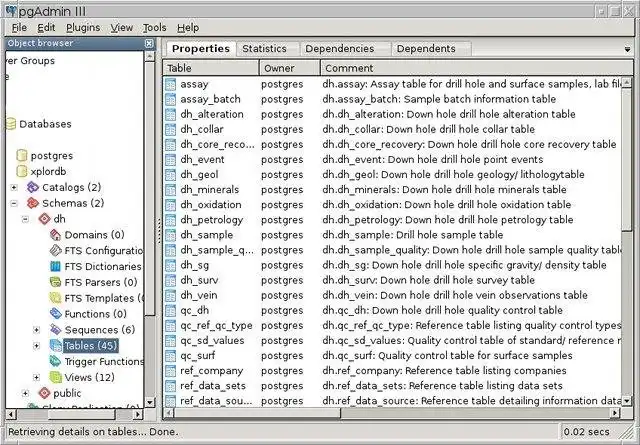
Task: Click Object browser horizontal scrollbar left arrow
Action: [11, 414]
